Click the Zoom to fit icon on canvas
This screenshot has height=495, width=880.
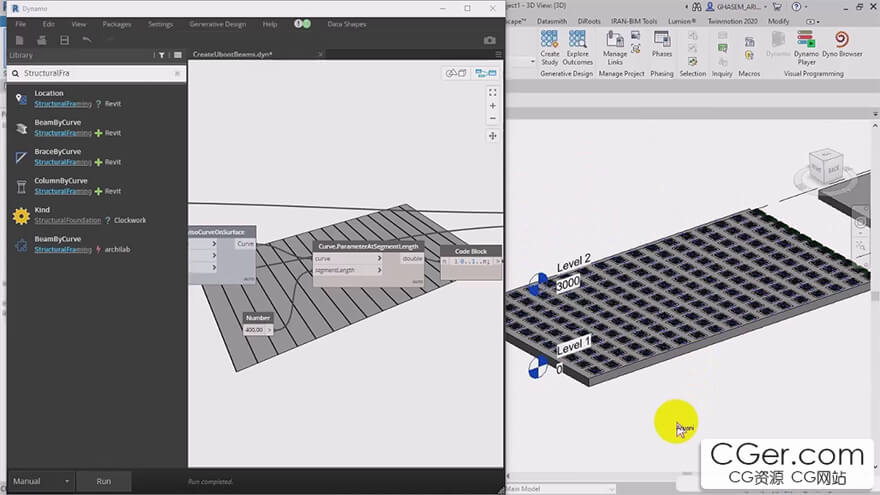click(492, 93)
